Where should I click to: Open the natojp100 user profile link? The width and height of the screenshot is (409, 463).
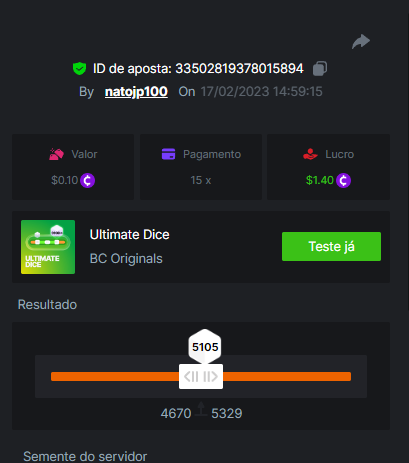[136, 92]
